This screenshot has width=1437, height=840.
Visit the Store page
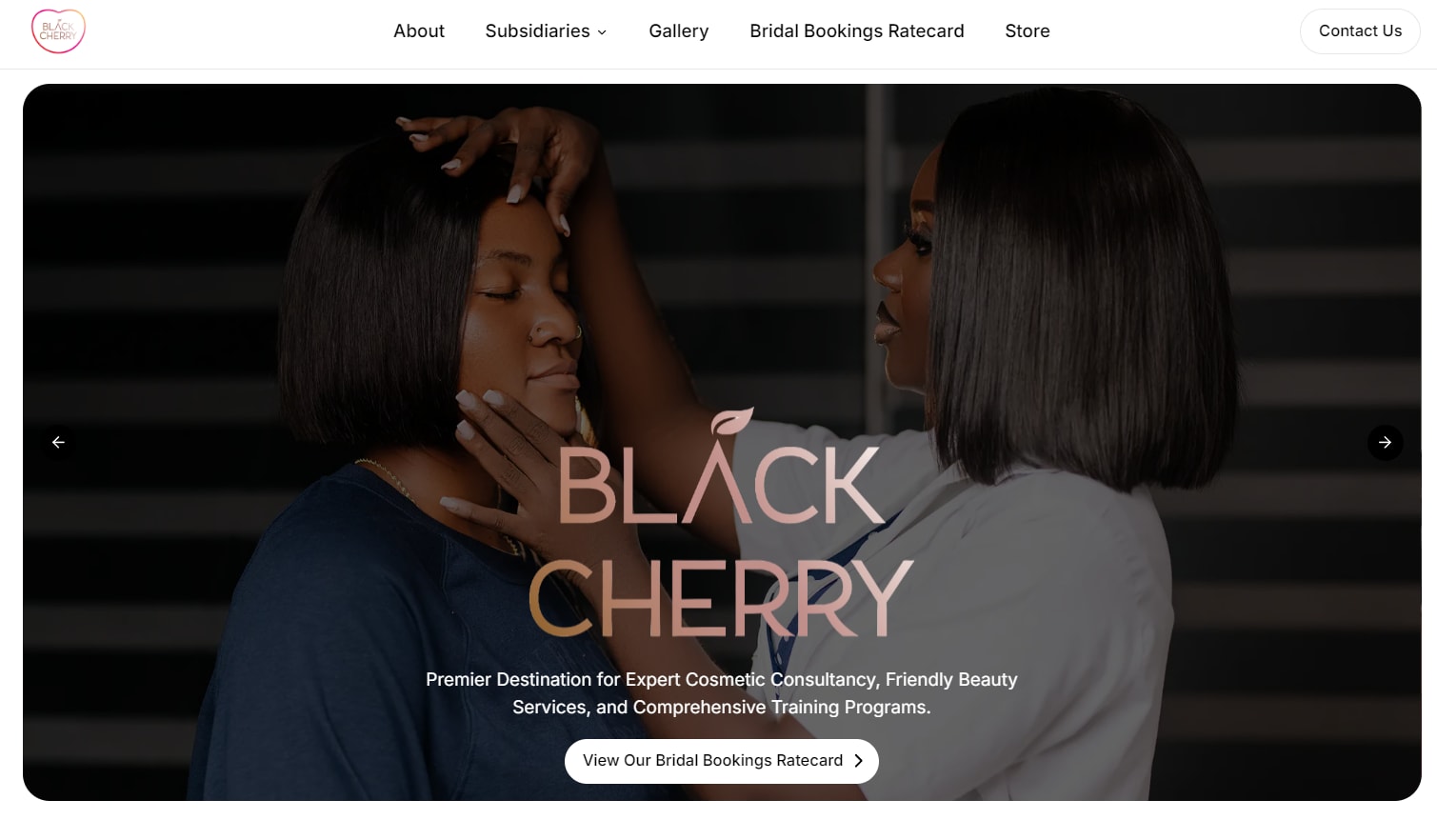pyautogui.click(x=1028, y=31)
